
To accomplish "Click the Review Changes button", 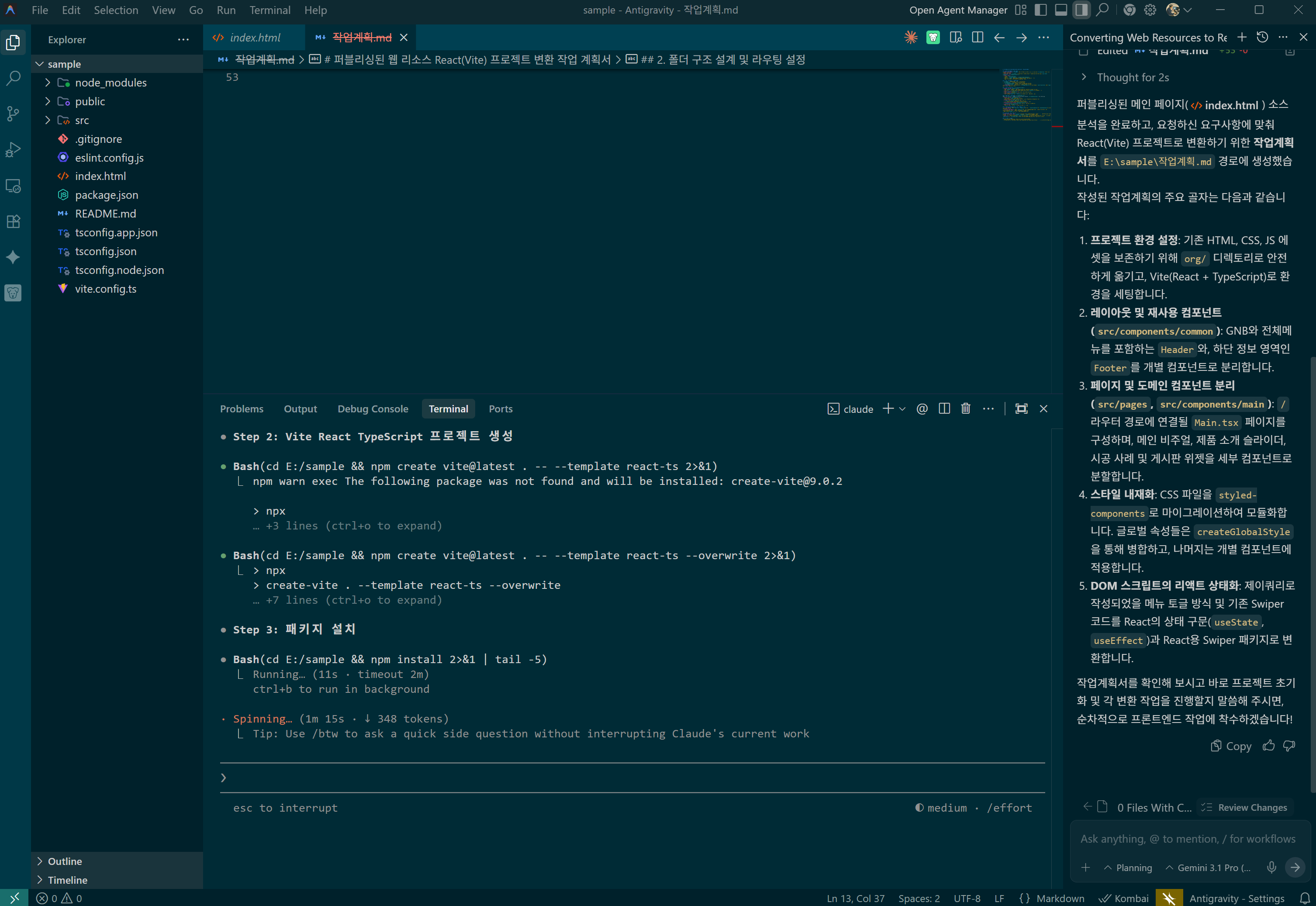I will pos(1246,807).
